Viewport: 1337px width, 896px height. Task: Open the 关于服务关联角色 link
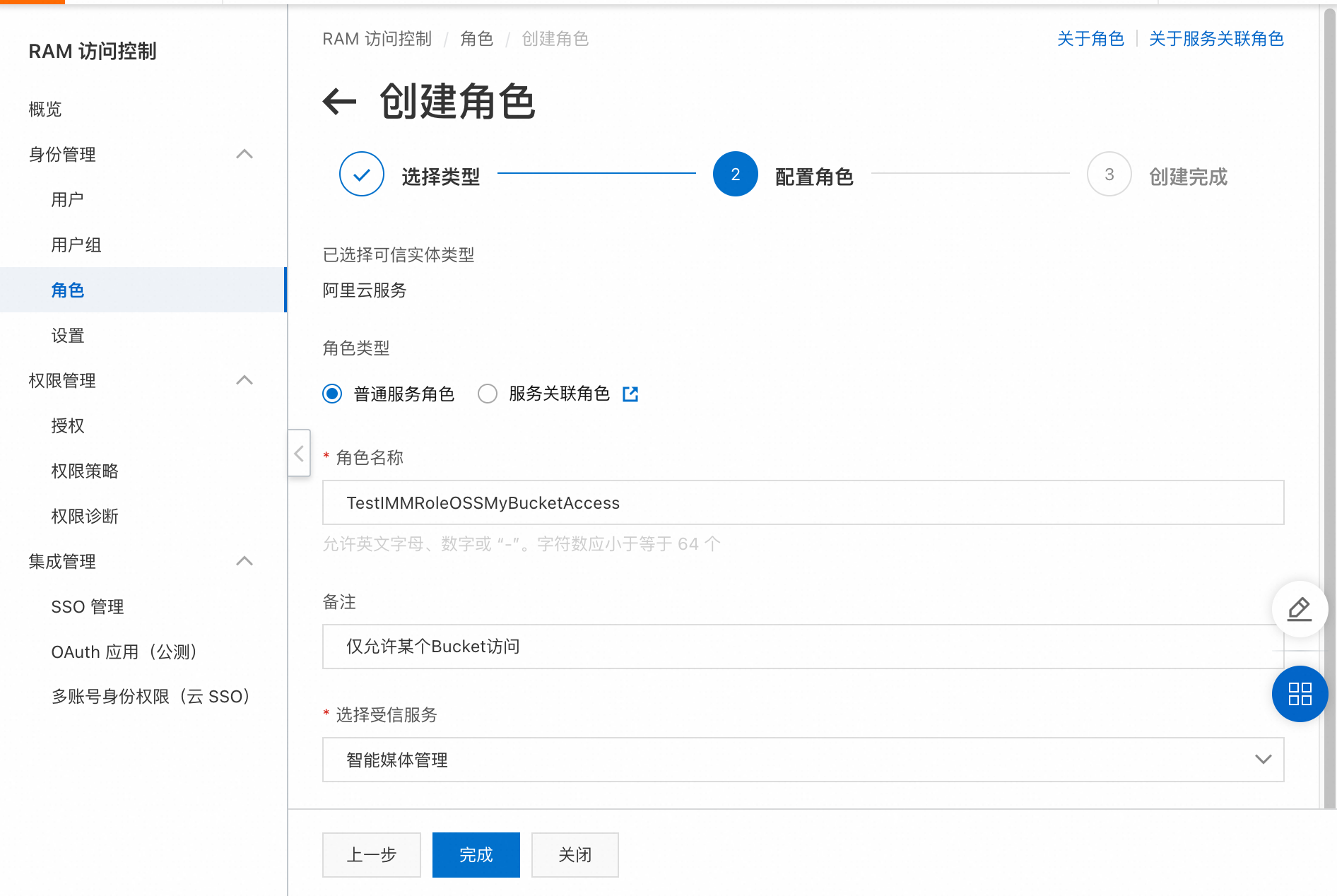1216,39
